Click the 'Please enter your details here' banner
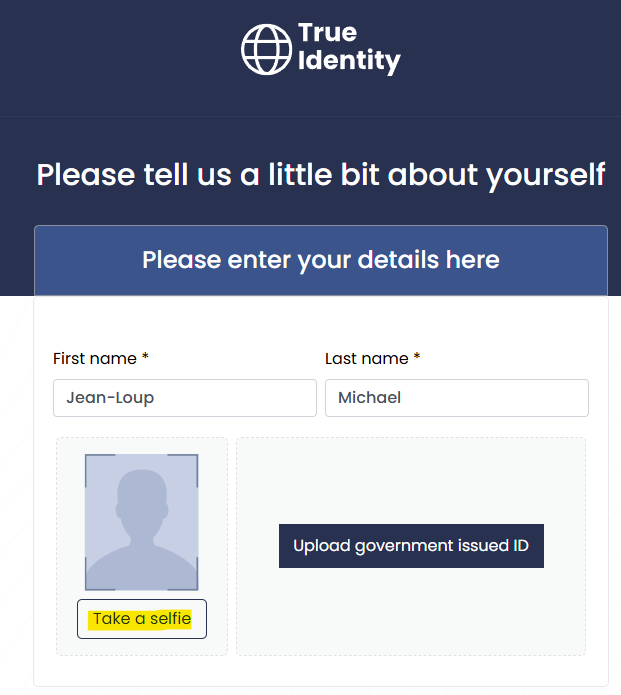 tap(321, 260)
